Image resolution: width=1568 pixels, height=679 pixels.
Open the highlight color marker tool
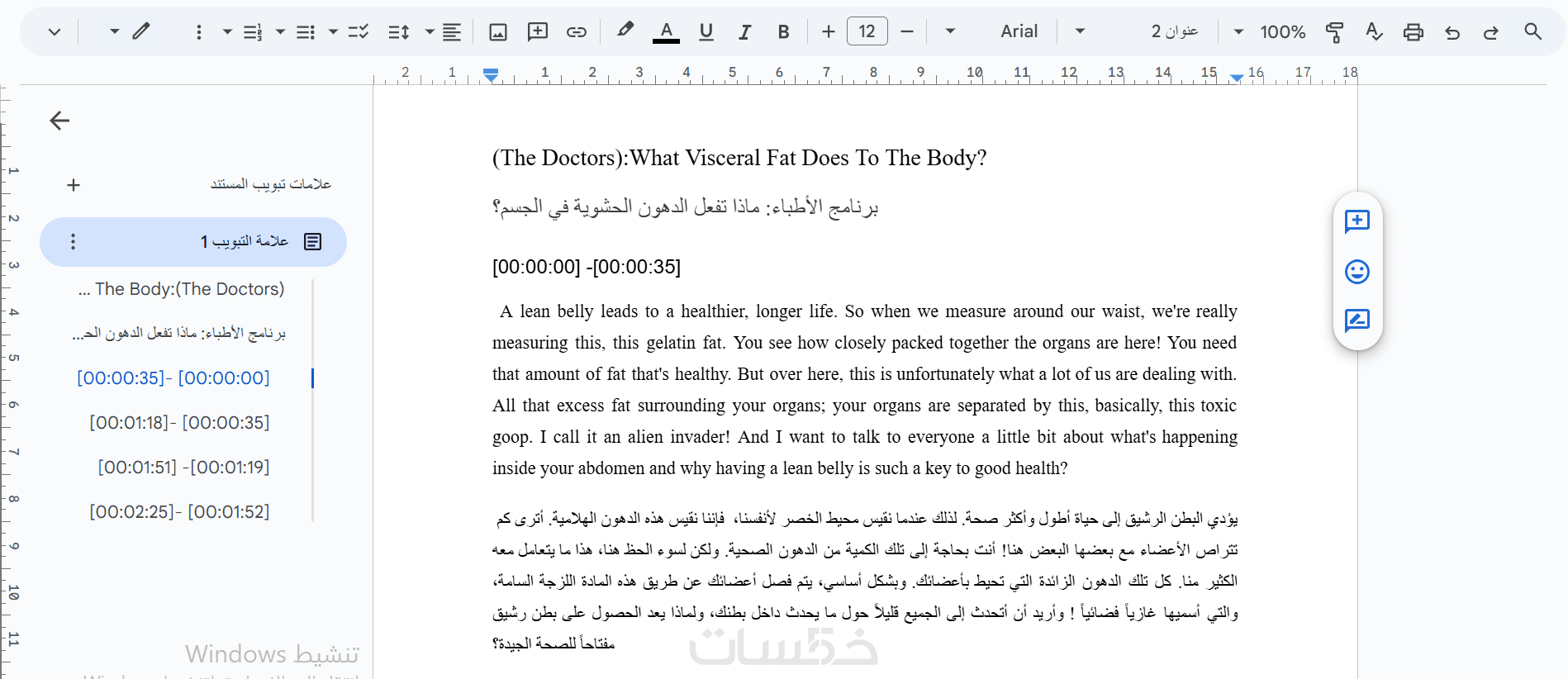[625, 31]
